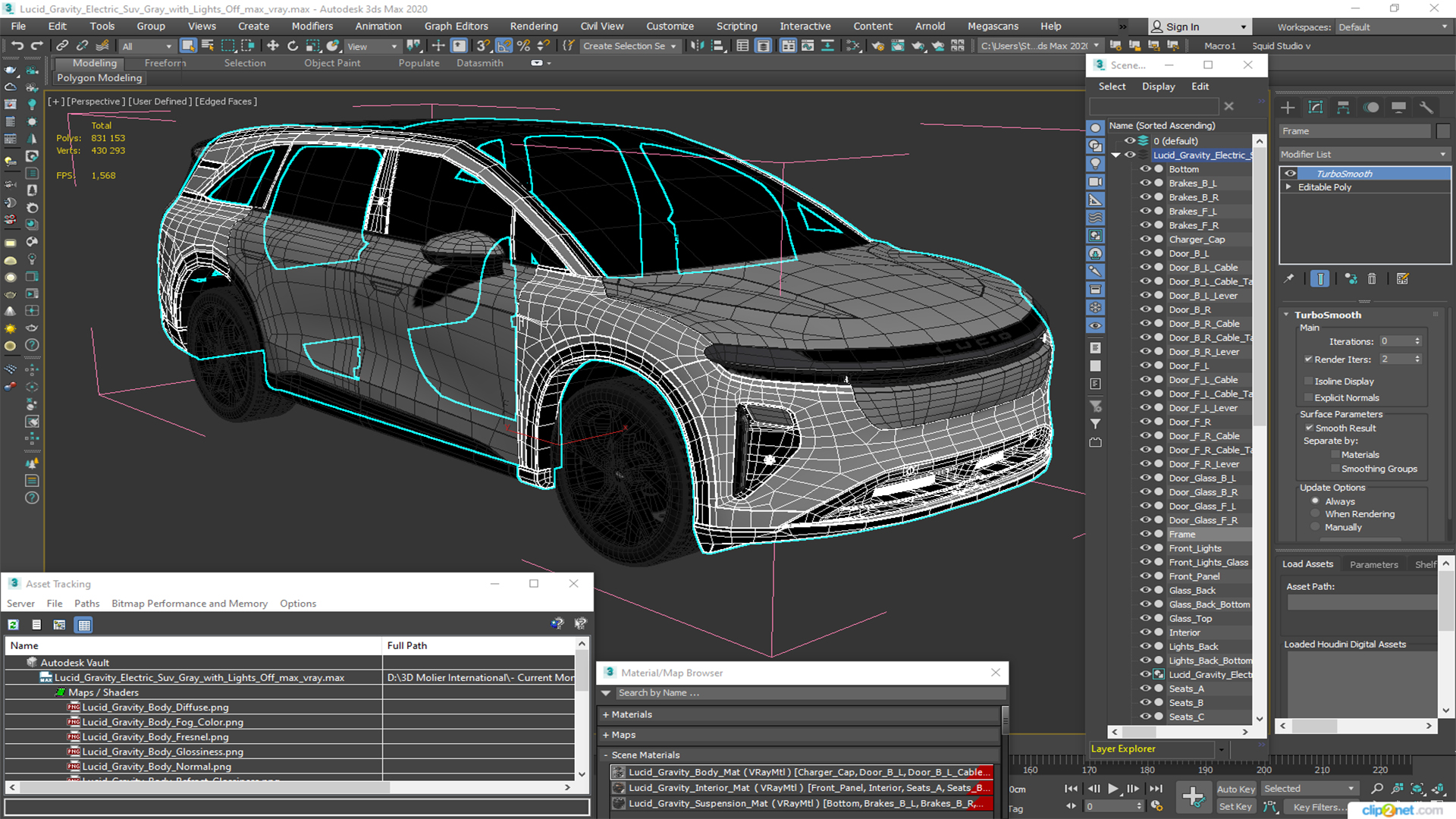
Task: Enable Explicit Normals checkbox
Action: click(1308, 398)
